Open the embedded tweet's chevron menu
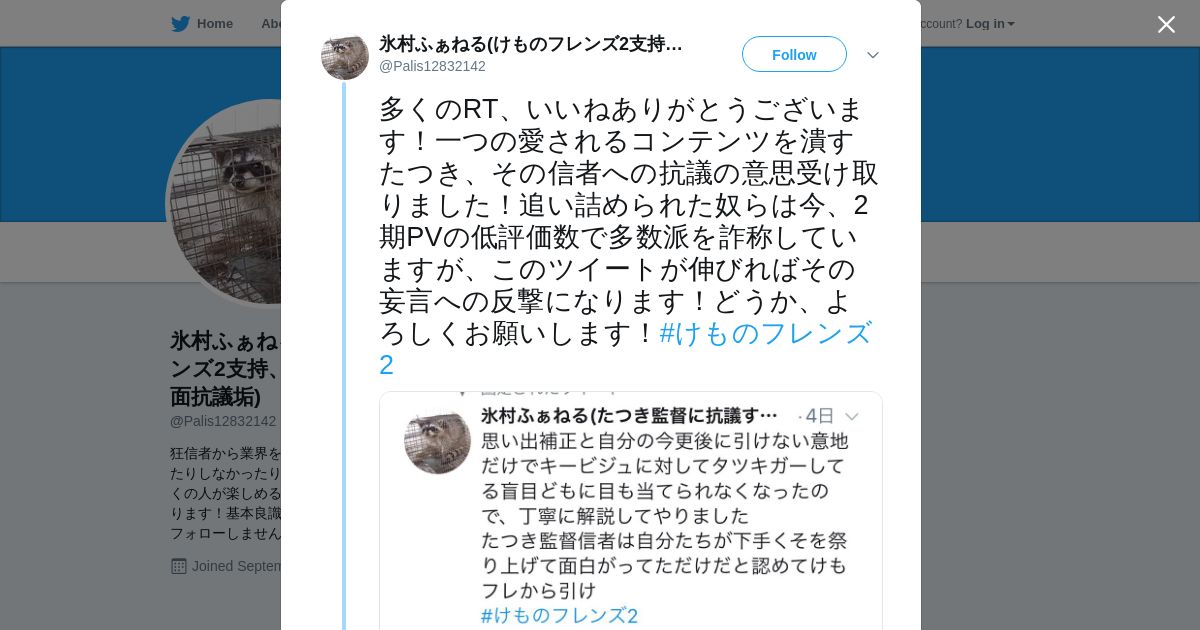 pyautogui.click(x=852, y=416)
